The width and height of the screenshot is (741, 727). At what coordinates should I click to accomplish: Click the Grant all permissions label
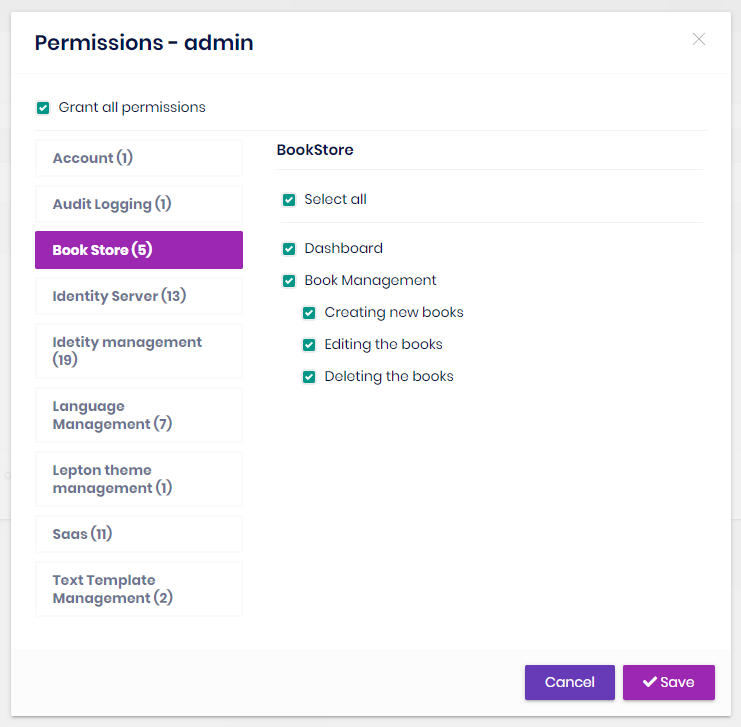pyautogui.click(x=132, y=107)
